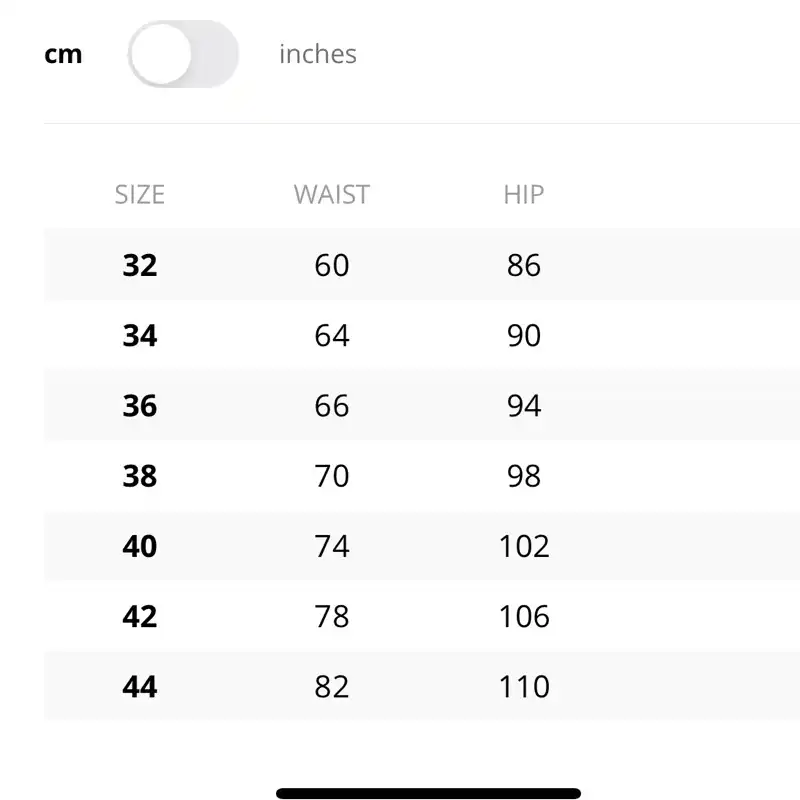Click waist value 60 for size 32
800x800 pixels.
[x=331, y=265]
